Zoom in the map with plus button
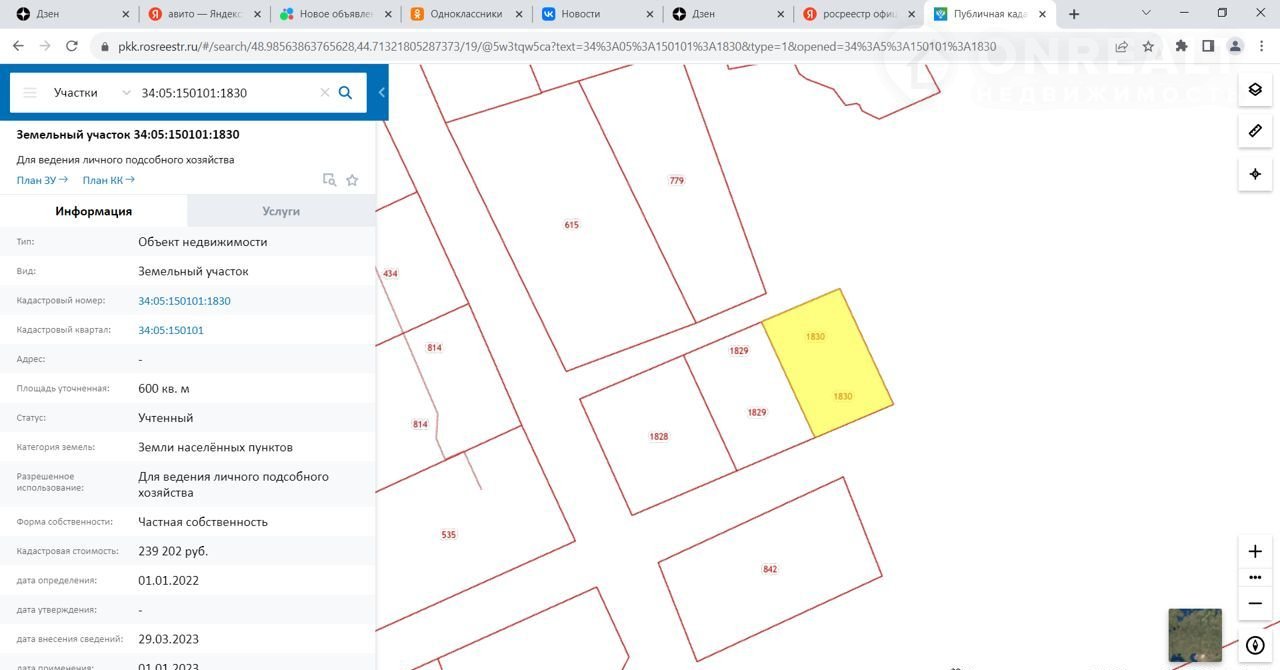Viewport: 1280px width, 670px height. point(1255,551)
